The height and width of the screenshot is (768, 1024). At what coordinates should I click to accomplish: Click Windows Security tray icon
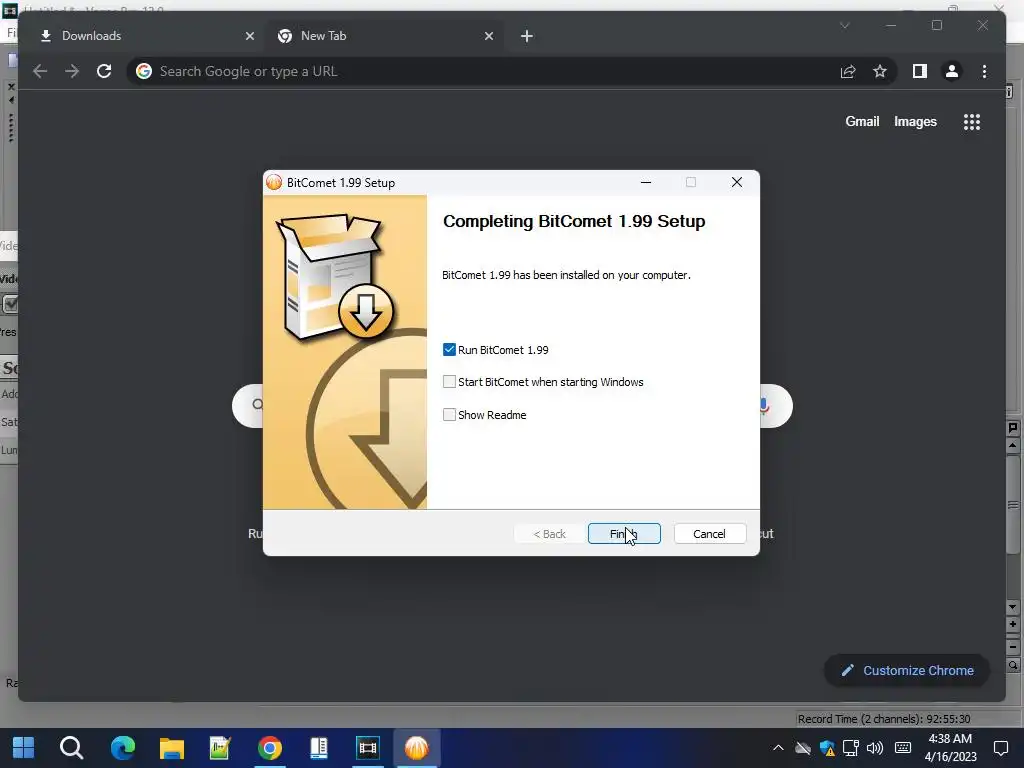tap(827, 748)
